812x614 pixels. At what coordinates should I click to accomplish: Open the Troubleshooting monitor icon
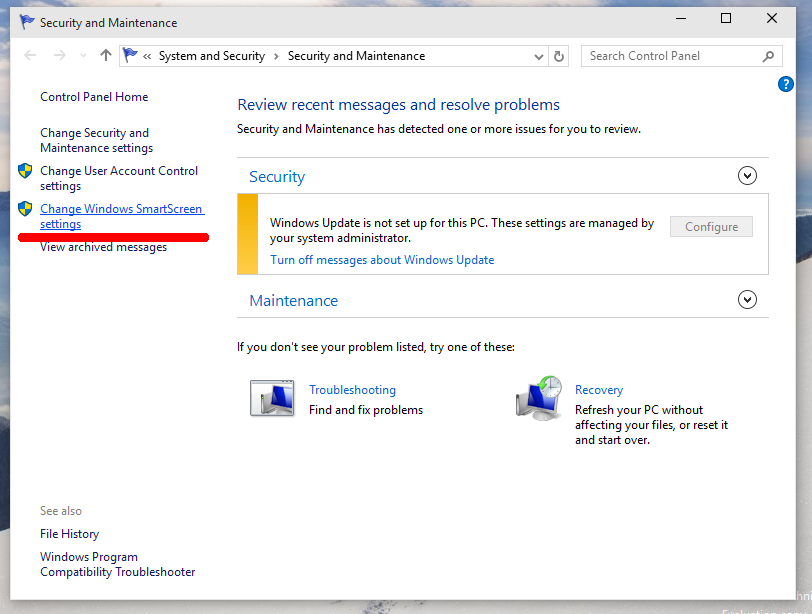coord(272,398)
